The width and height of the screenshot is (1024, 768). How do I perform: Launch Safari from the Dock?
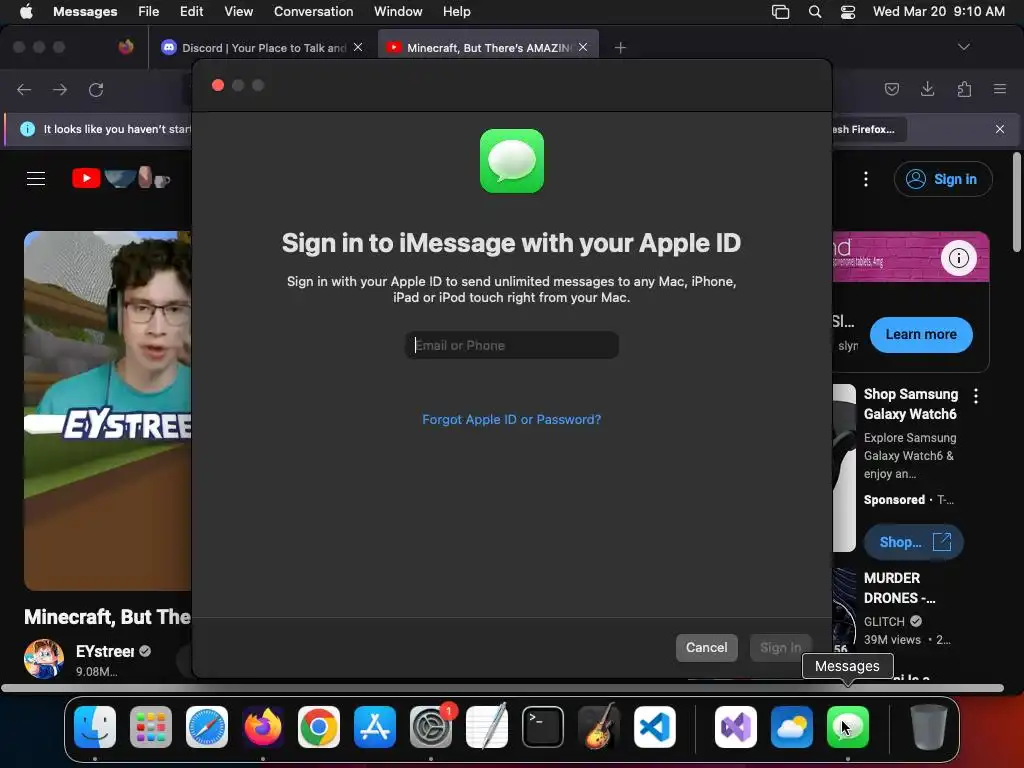(x=207, y=727)
